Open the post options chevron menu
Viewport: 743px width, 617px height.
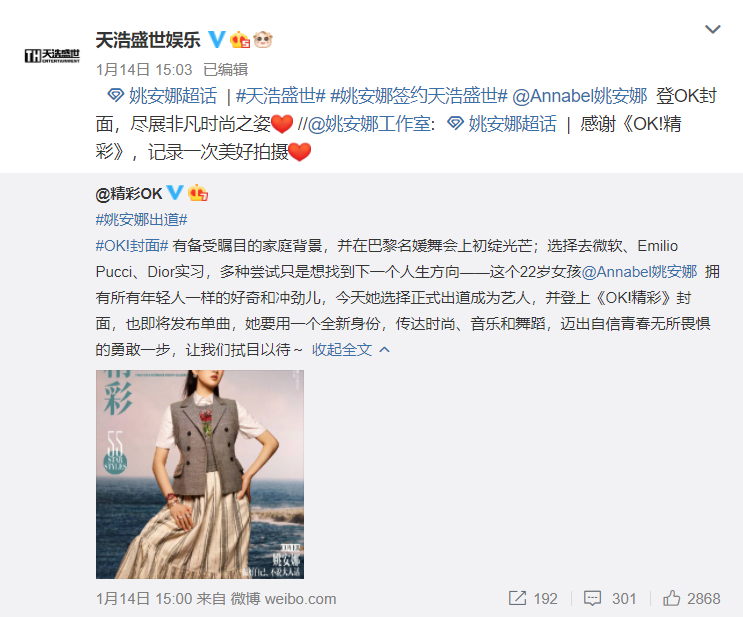[712, 29]
